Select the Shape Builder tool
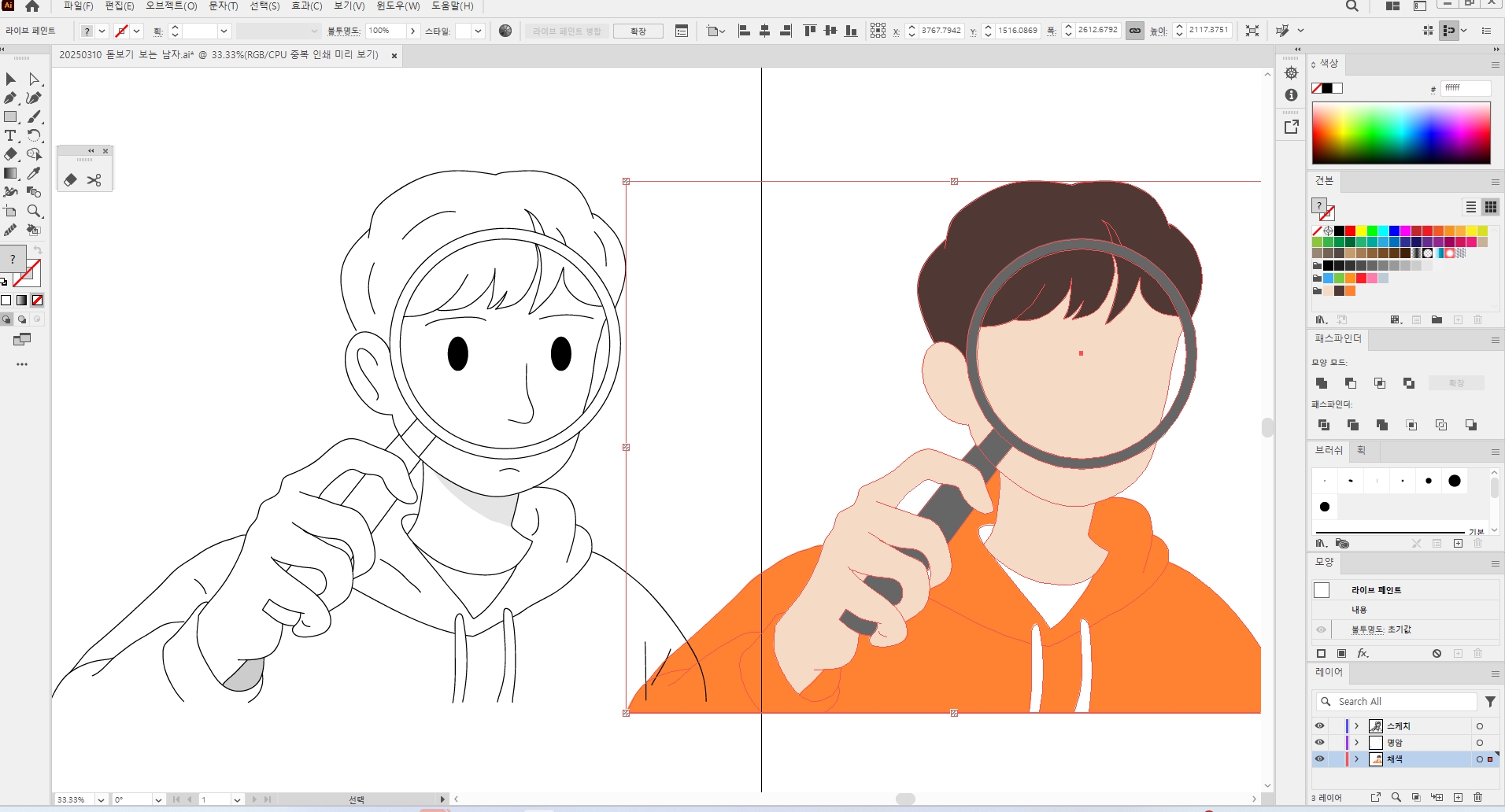The image size is (1505, 812). (34, 154)
